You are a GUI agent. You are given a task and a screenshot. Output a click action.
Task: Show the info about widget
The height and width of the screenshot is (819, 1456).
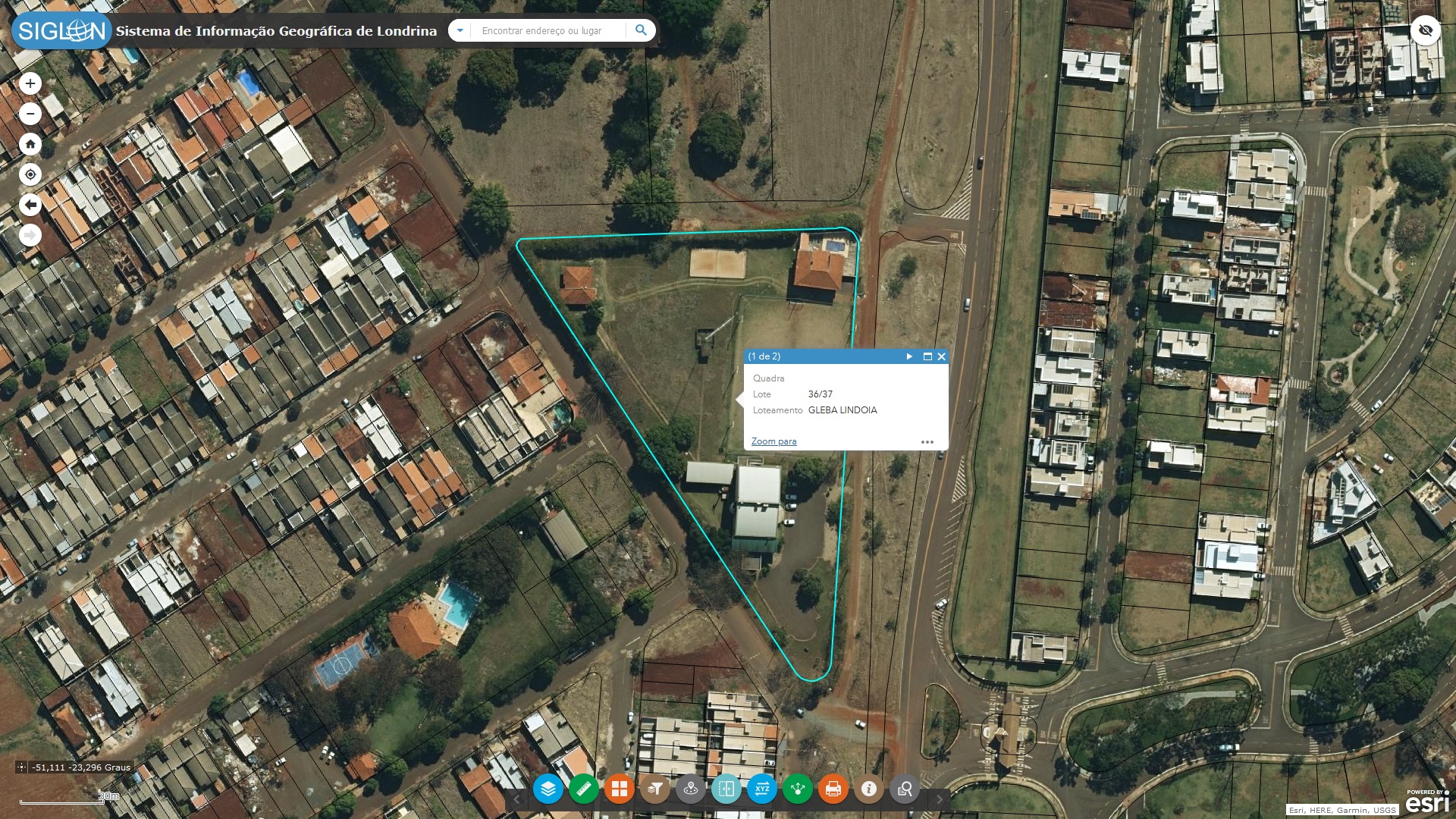coord(869,789)
